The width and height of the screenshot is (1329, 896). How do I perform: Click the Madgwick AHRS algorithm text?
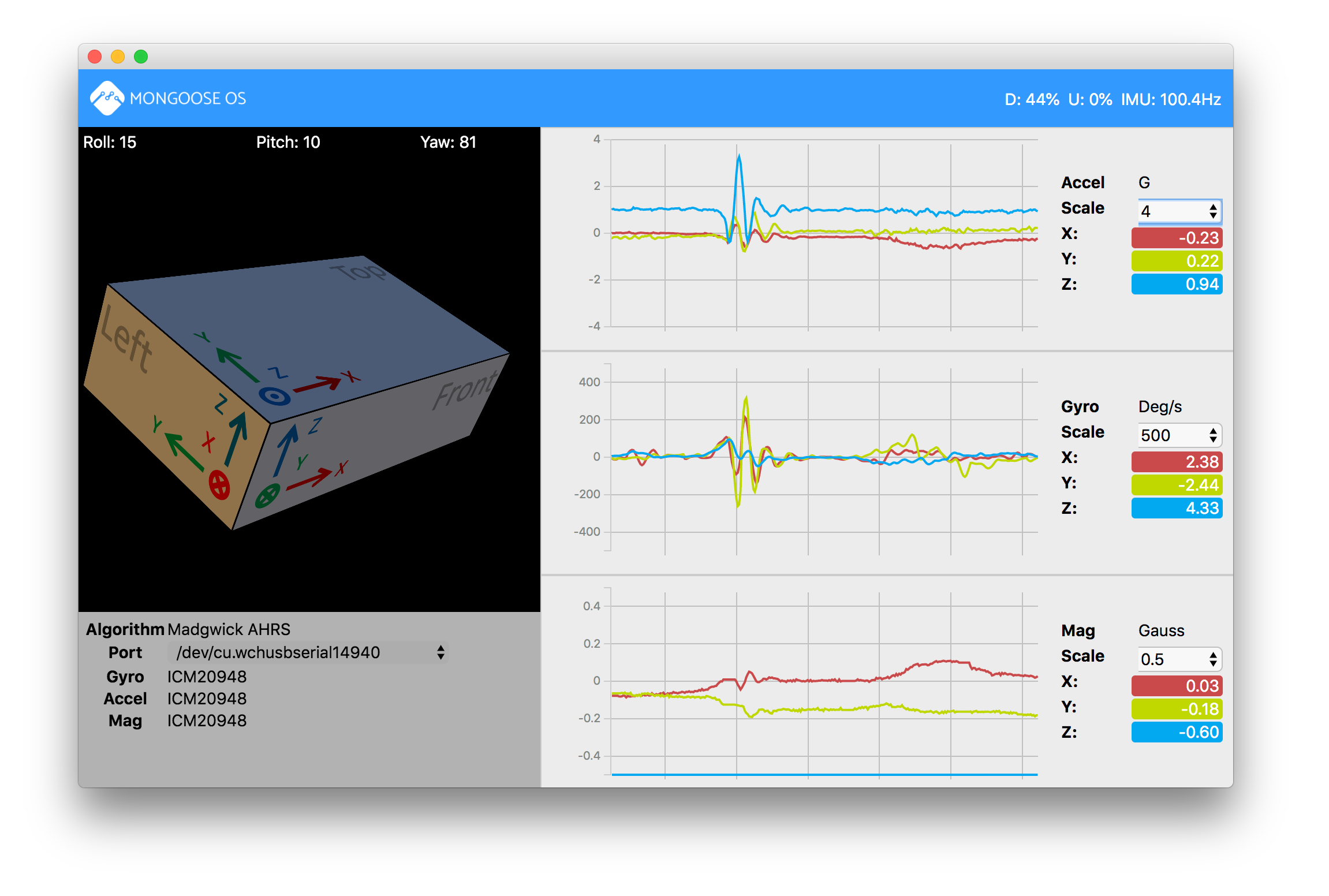tap(229, 629)
